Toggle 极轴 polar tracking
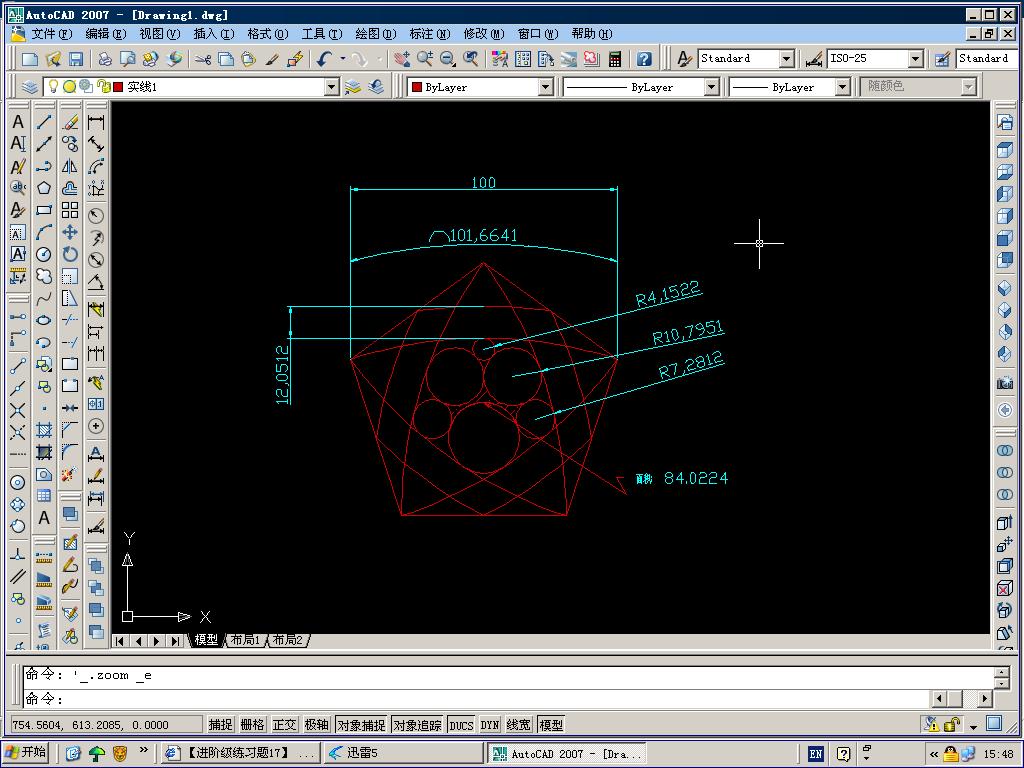 pyautogui.click(x=317, y=725)
